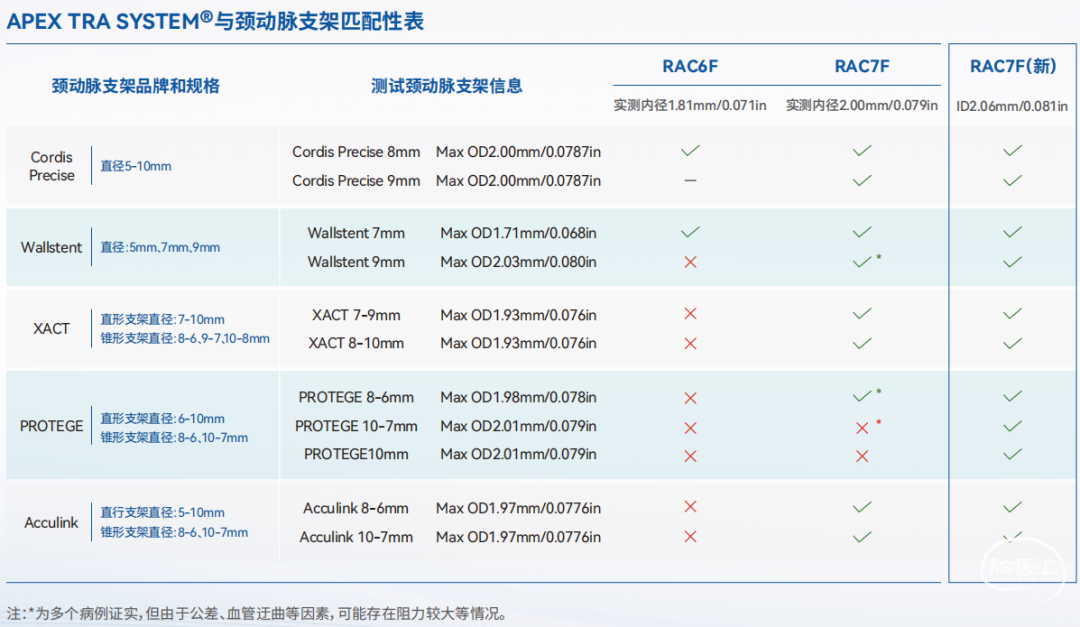
Task: Click the RAC6F red X for Wallstent 9mm
Action: coord(690,262)
